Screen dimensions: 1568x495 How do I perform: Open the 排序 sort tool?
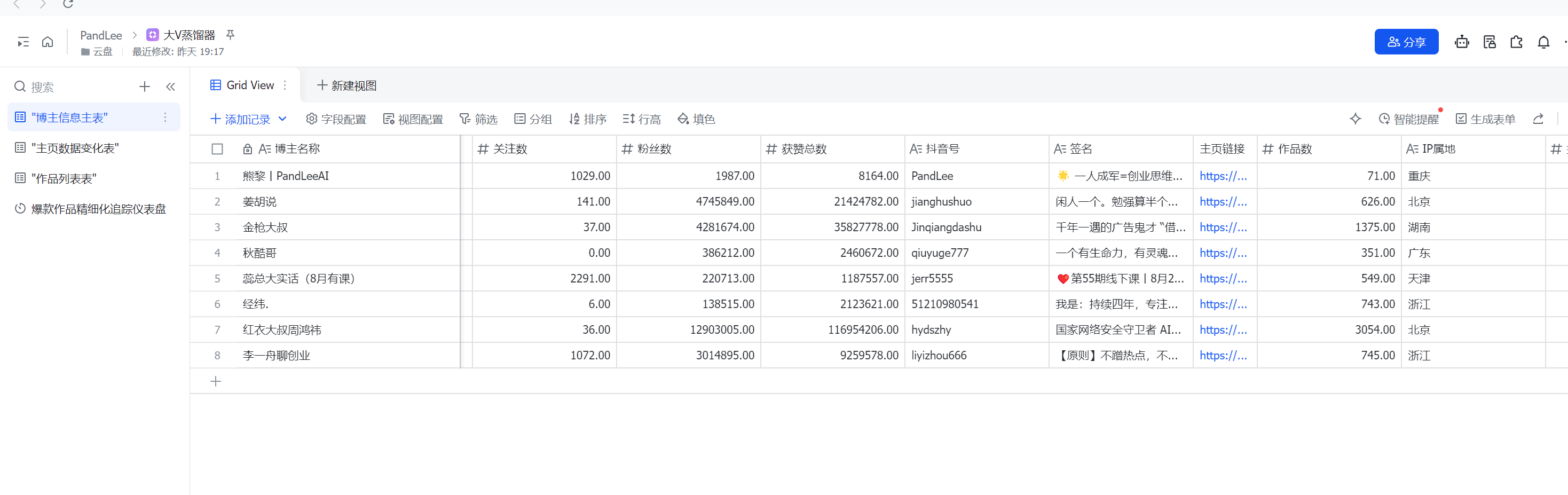[x=587, y=119]
